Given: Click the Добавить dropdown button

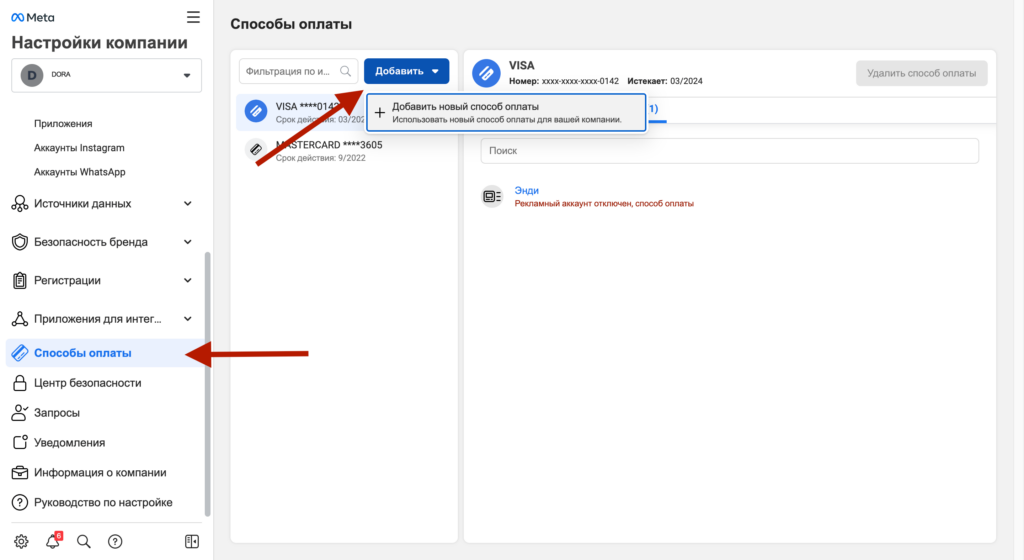Looking at the screenshot, I should coord(406,71).
